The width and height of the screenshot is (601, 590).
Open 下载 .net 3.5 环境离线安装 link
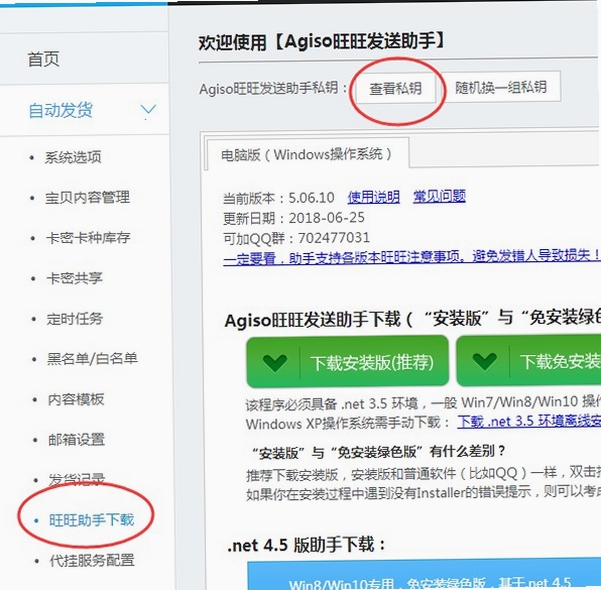click(x=529, y=421)
